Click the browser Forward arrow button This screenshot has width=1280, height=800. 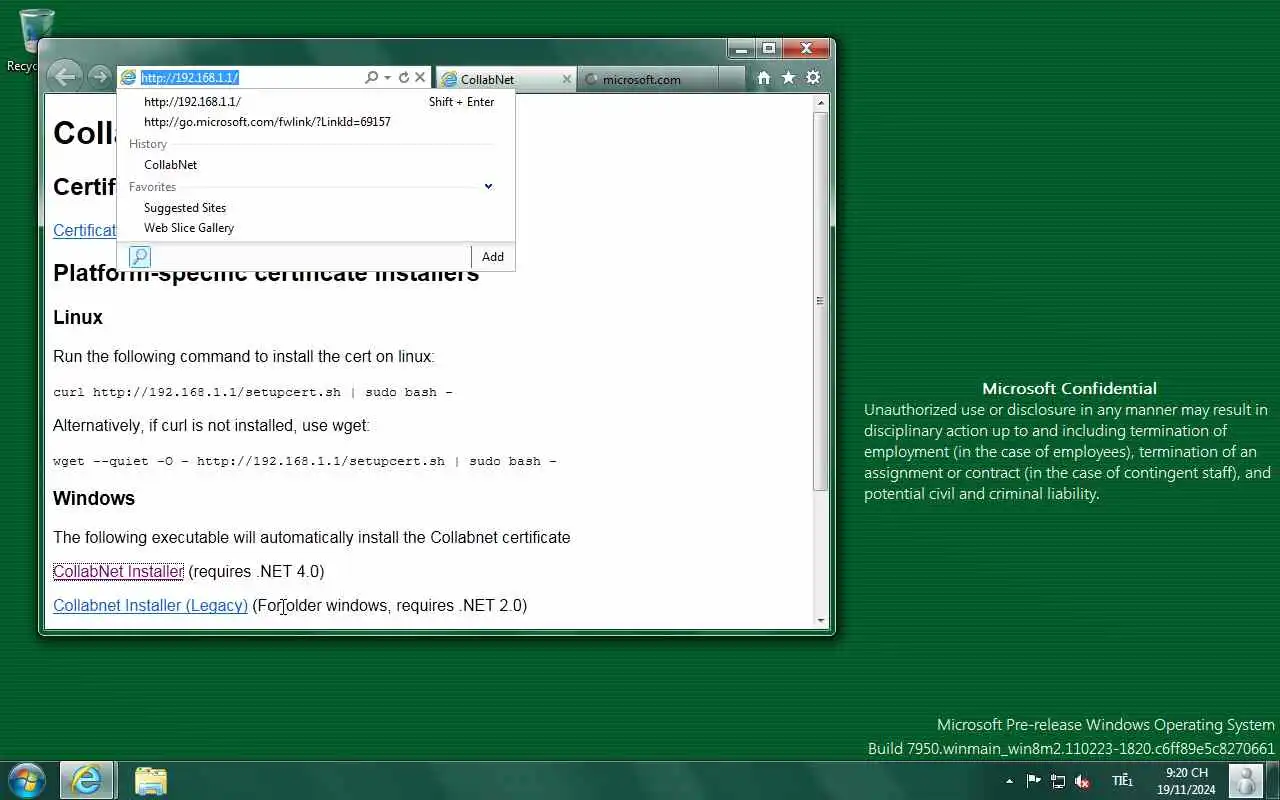[98, 77]
